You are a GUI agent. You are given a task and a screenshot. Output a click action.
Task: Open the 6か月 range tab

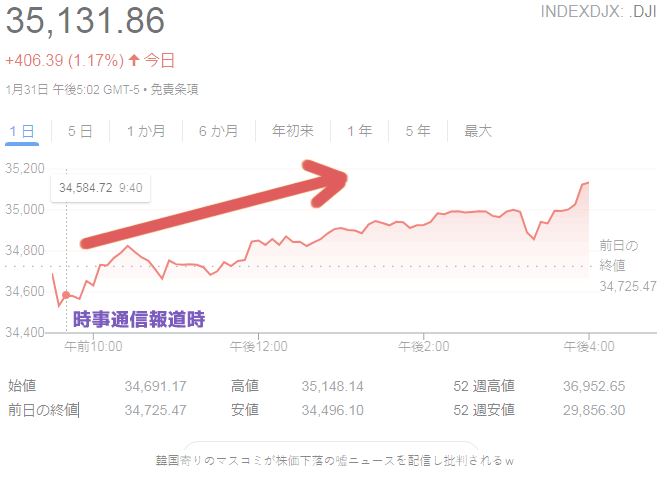[x=218, y=131]
